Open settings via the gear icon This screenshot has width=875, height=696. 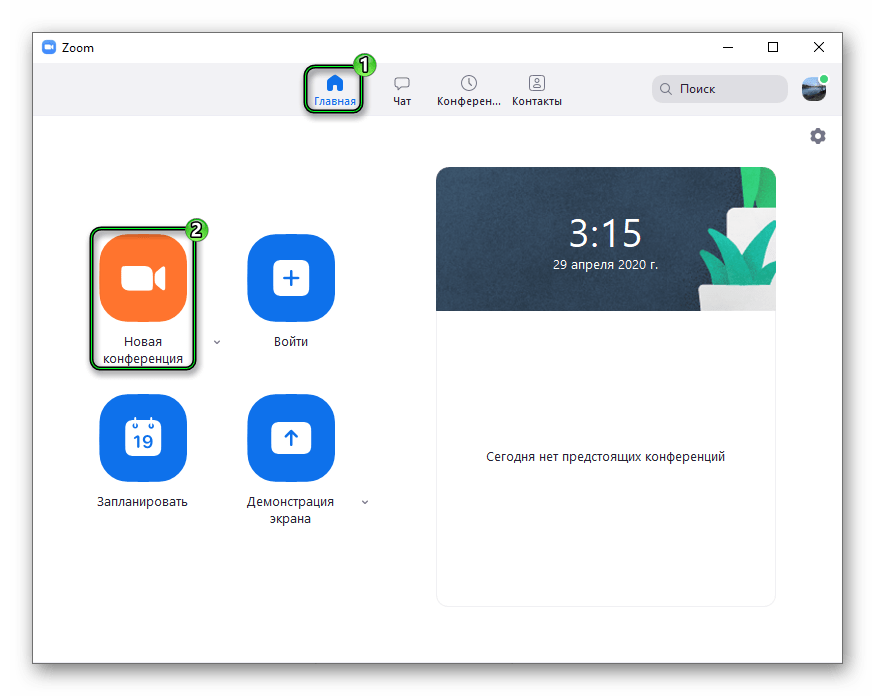tap(818, 136)
